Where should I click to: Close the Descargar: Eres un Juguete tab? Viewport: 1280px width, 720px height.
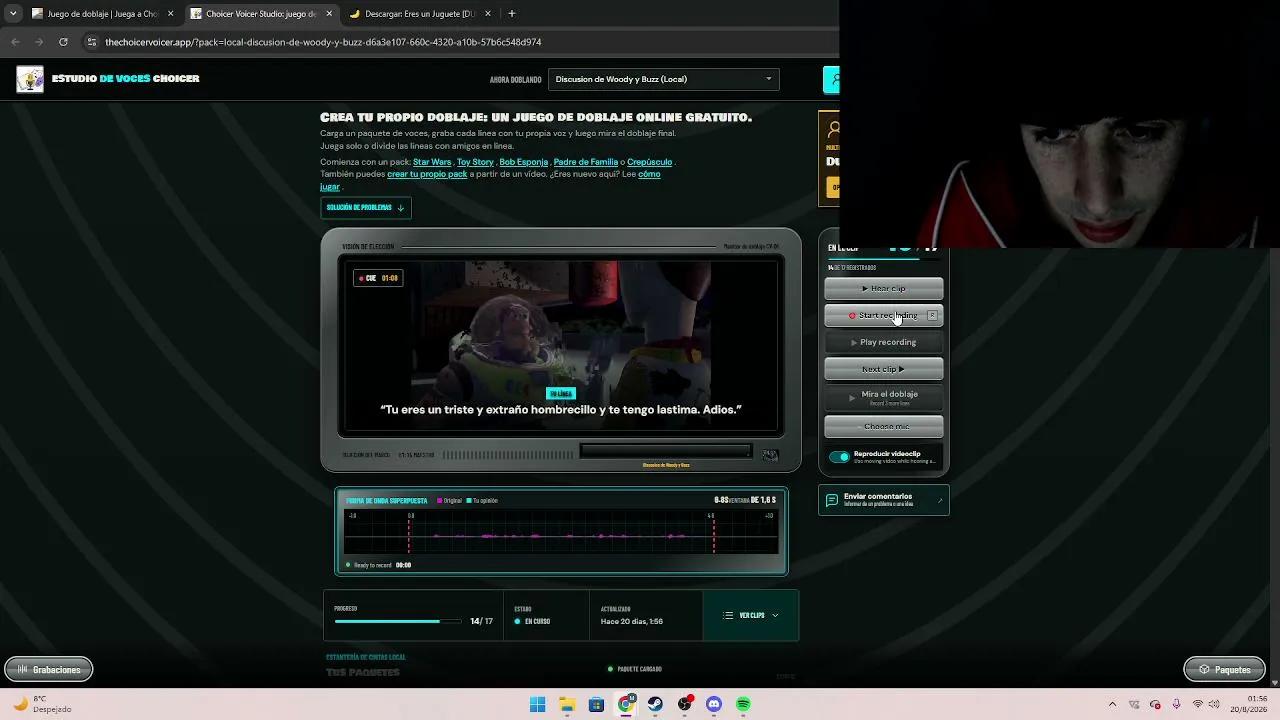pyautogui.click(x=488, y=14)
